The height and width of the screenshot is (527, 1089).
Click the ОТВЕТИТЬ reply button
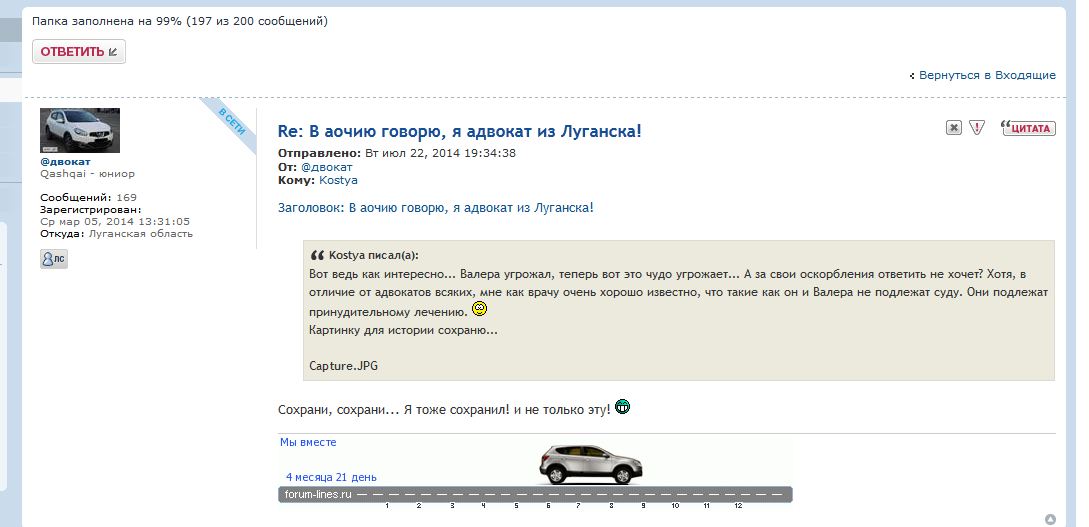pos(78,51)
